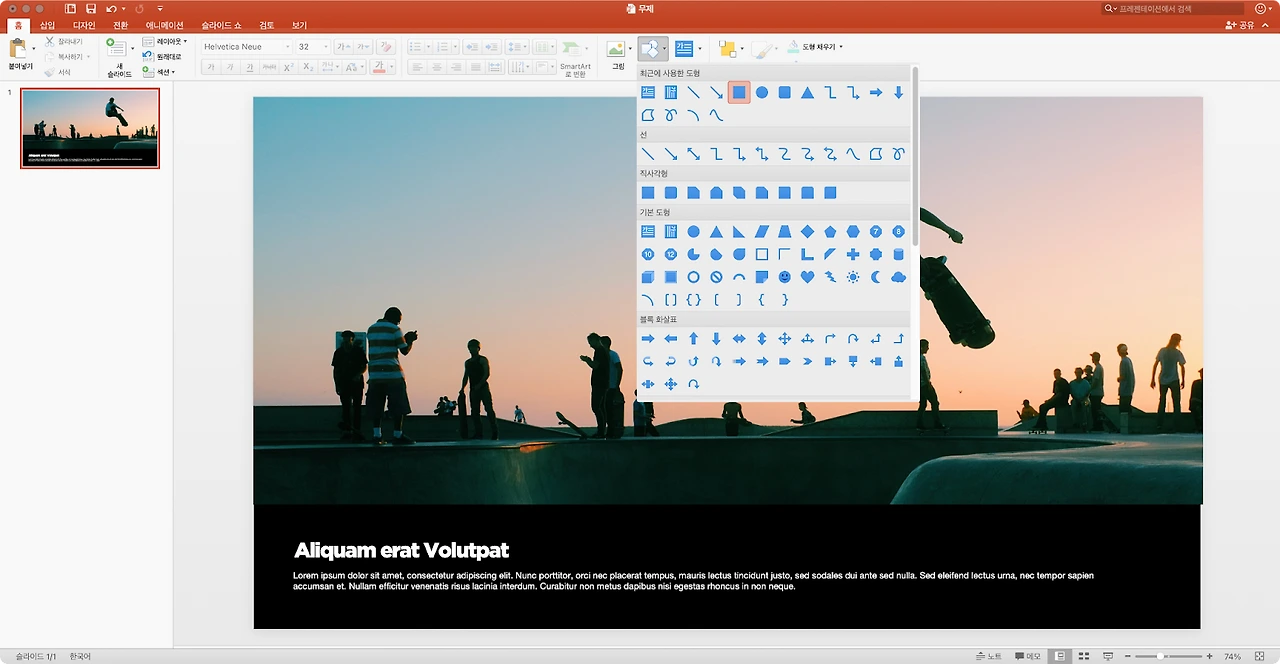The height and width of the screenshot is (664, 1280).
Task: Switch to the Animations (애니메이션) tab
Action: tap(164, 25)
